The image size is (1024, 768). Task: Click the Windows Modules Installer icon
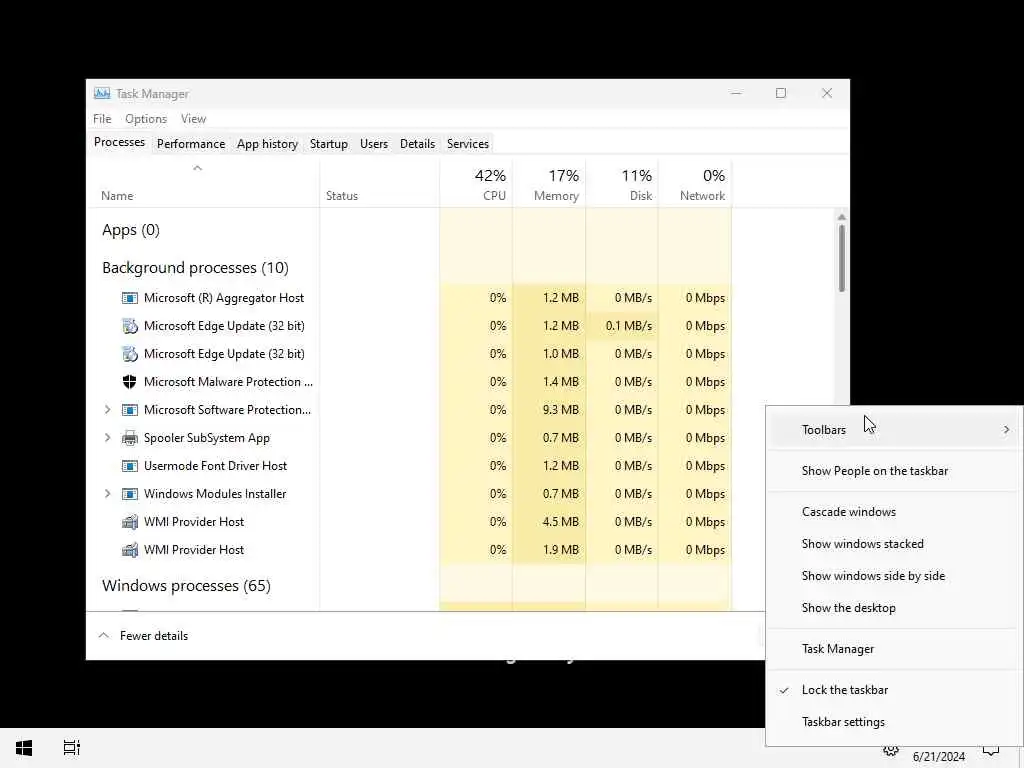130,494
